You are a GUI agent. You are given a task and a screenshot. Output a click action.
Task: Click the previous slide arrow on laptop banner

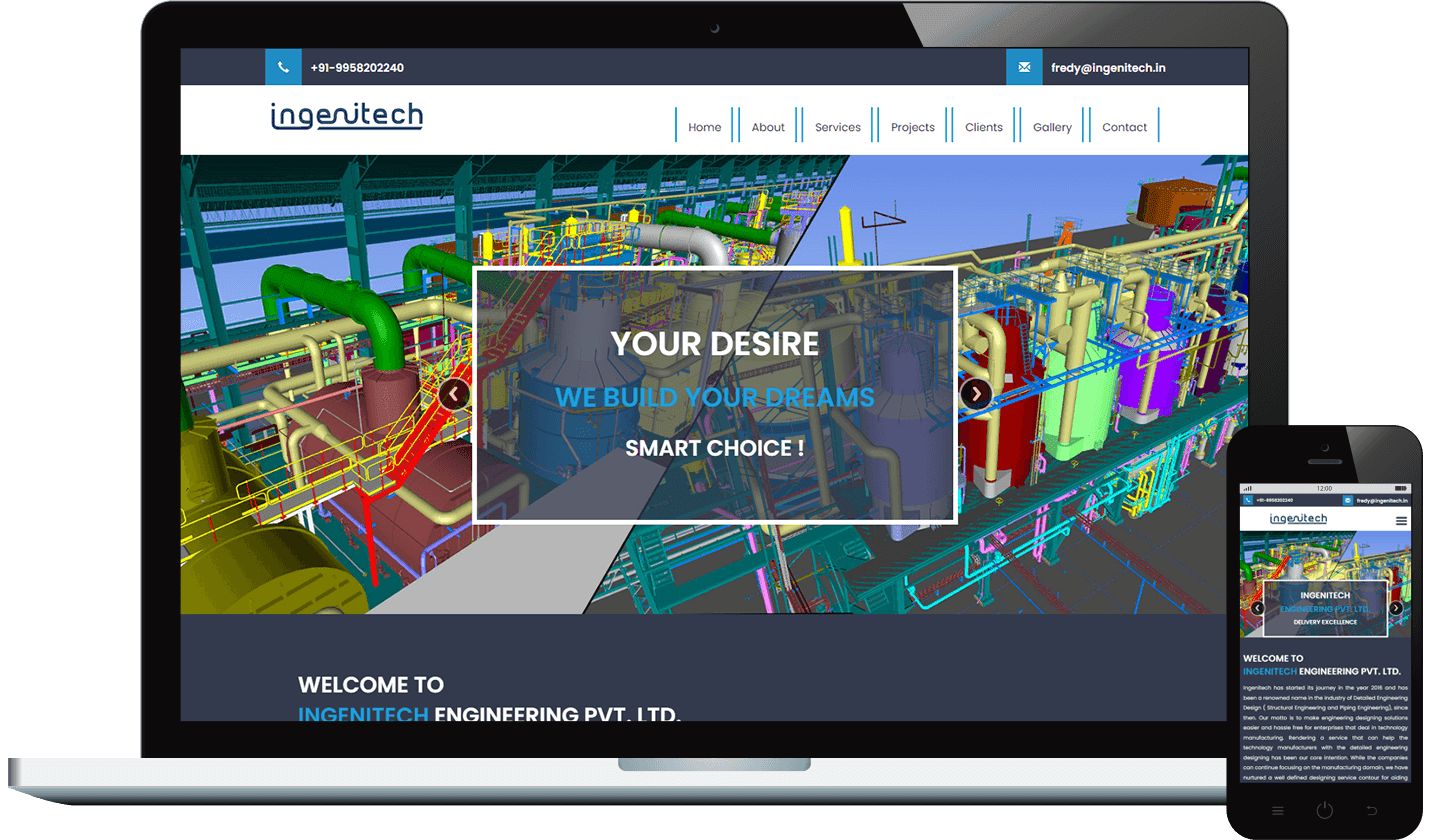pos(454,394)
